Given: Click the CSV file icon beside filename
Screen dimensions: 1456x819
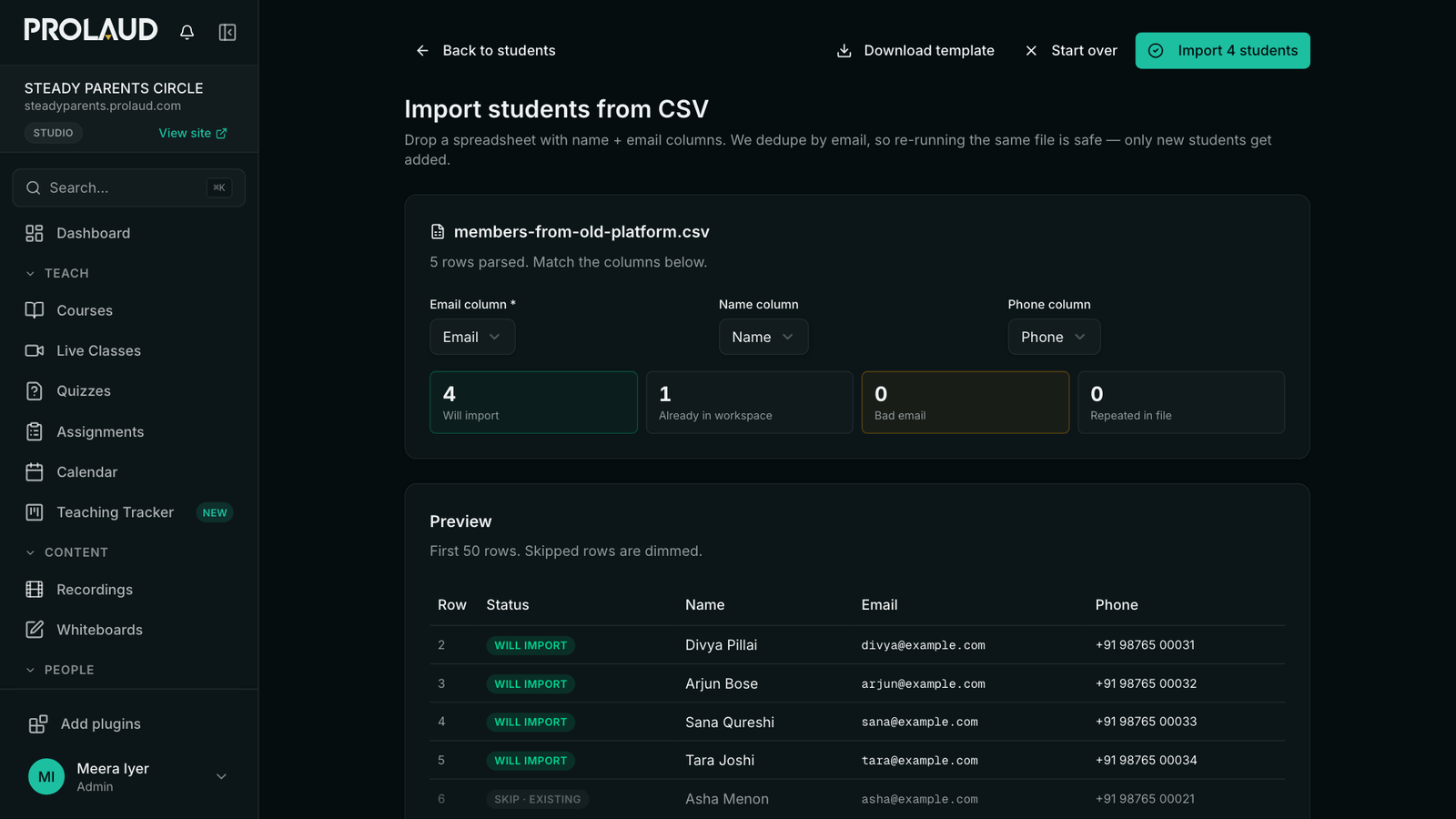Looking at the screenshot, I should [x=438, y=232].
